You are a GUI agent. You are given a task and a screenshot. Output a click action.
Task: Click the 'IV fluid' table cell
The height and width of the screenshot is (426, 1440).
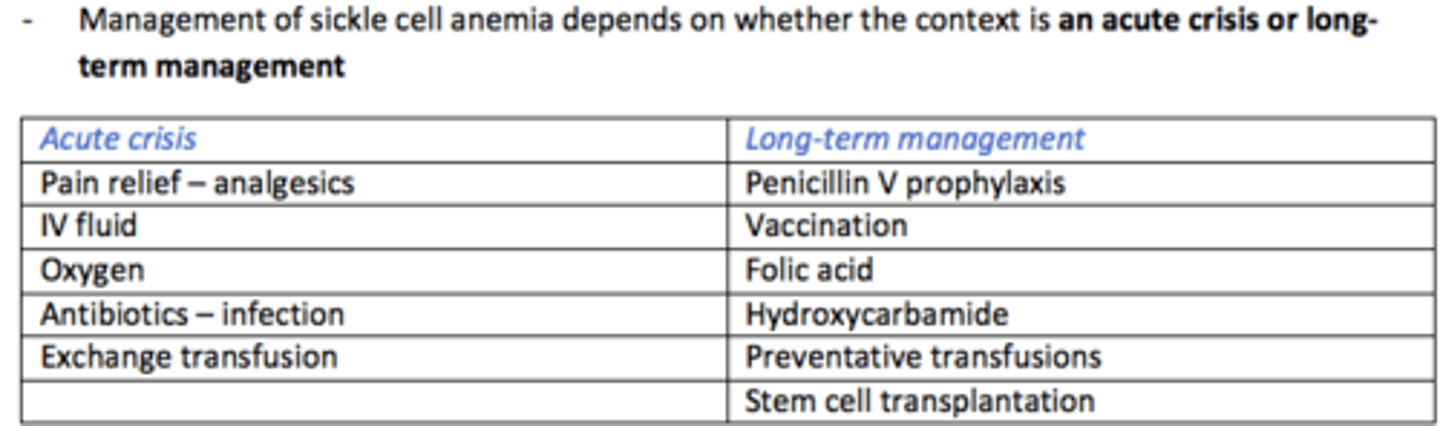click(89, 226)
